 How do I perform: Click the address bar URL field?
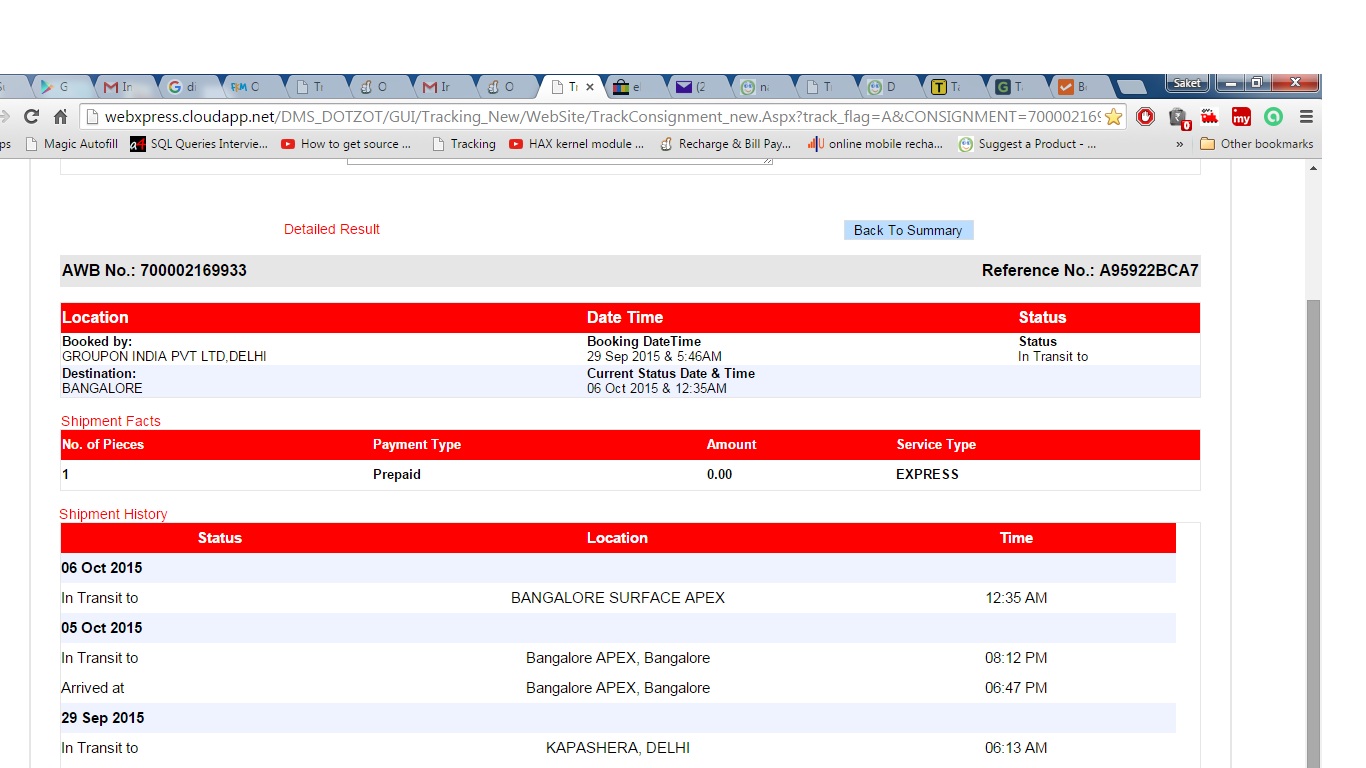click(x=600, y=117)
